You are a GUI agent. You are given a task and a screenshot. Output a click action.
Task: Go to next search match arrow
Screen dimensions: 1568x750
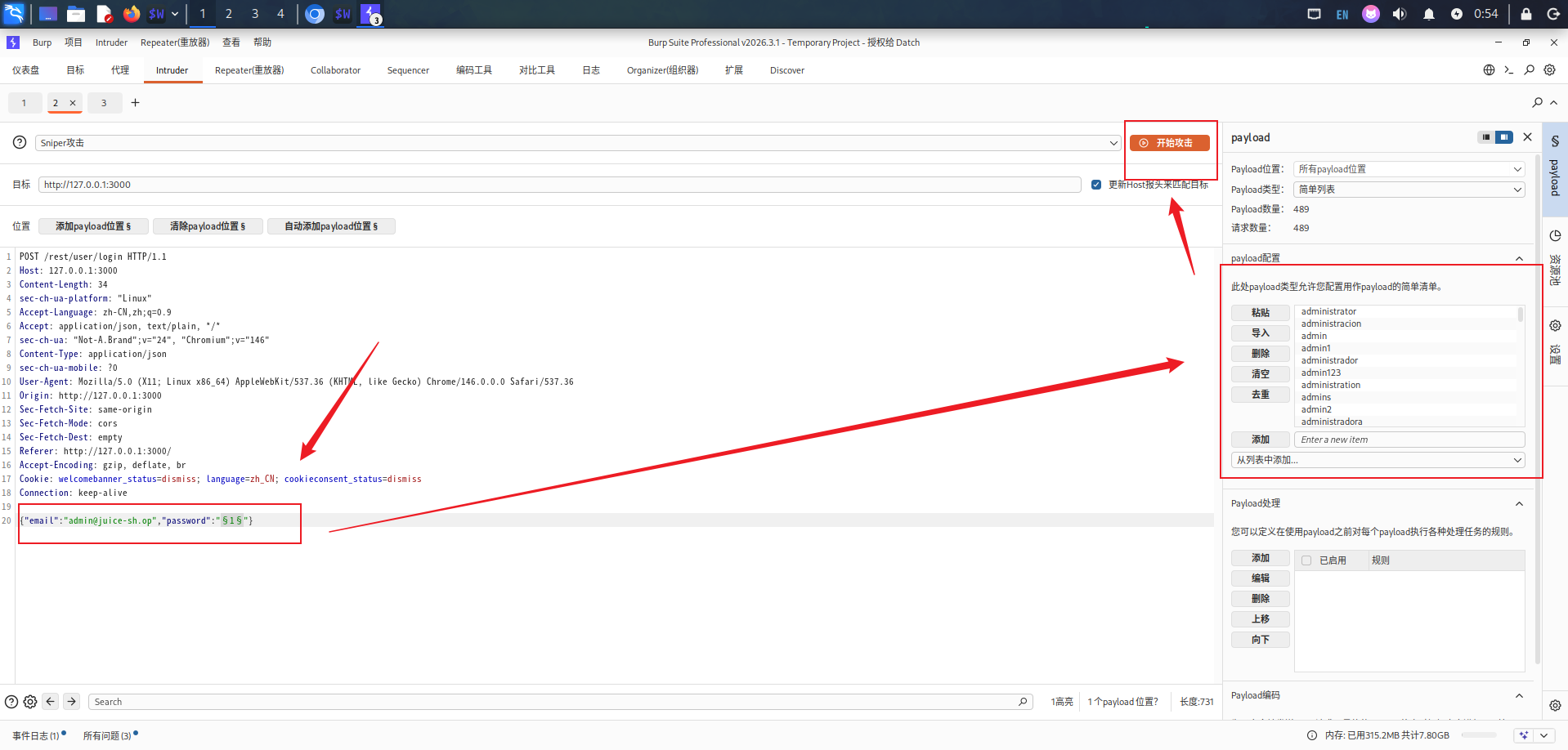(x=72, y=701)
